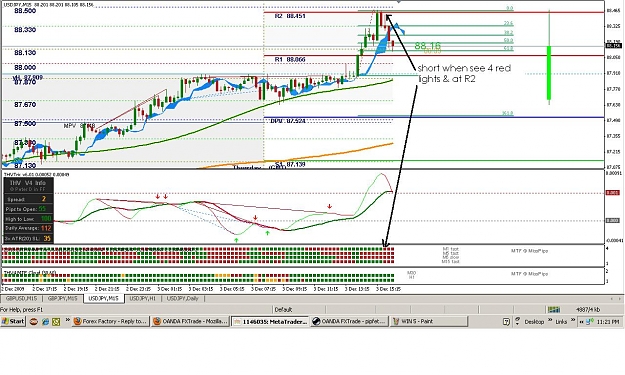The height and width of the screenshot is (375, 625).
Task: Click the High to Low row
Action: pos(28,219)
